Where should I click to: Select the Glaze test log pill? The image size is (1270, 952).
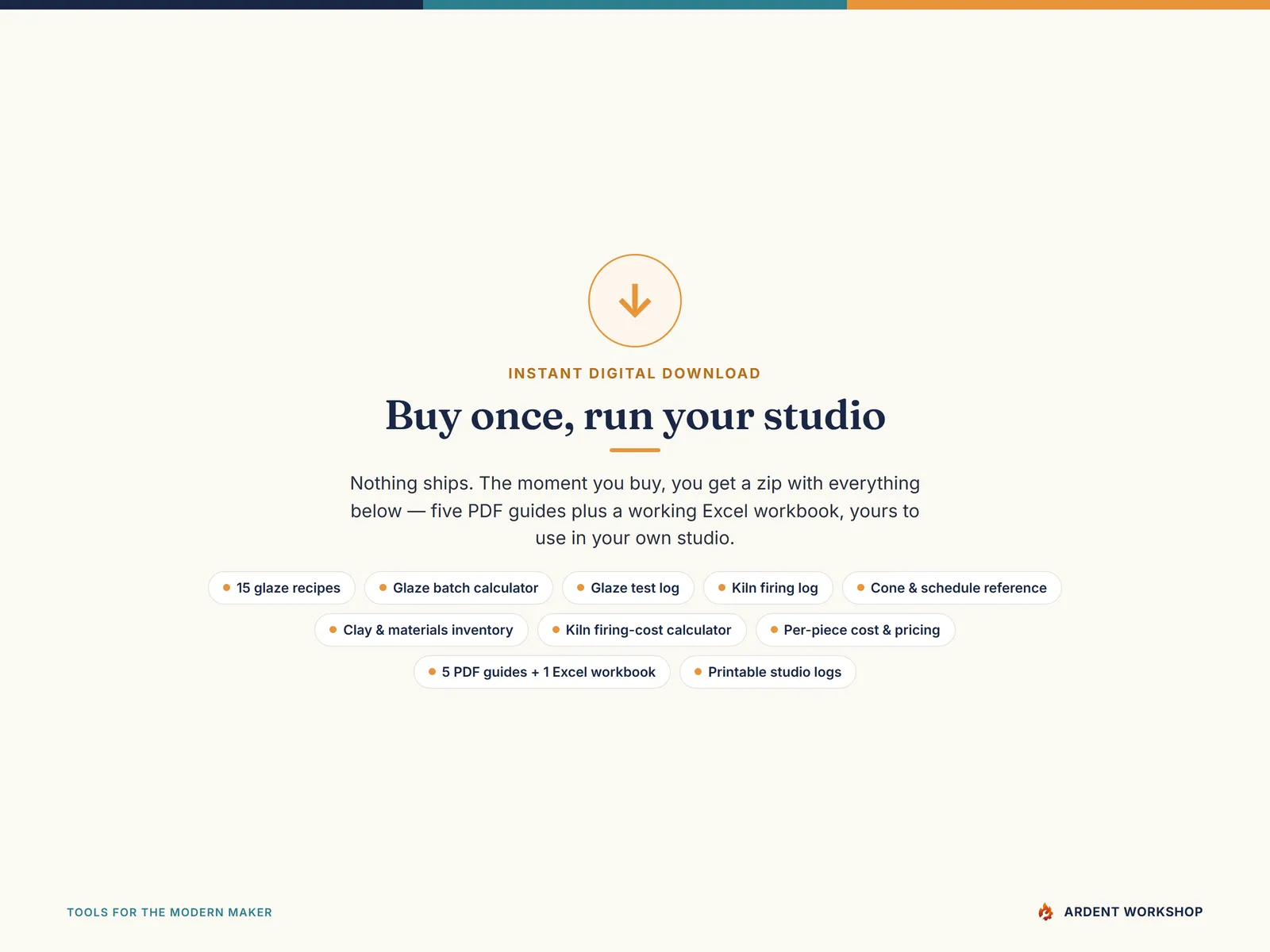[628, 588]
